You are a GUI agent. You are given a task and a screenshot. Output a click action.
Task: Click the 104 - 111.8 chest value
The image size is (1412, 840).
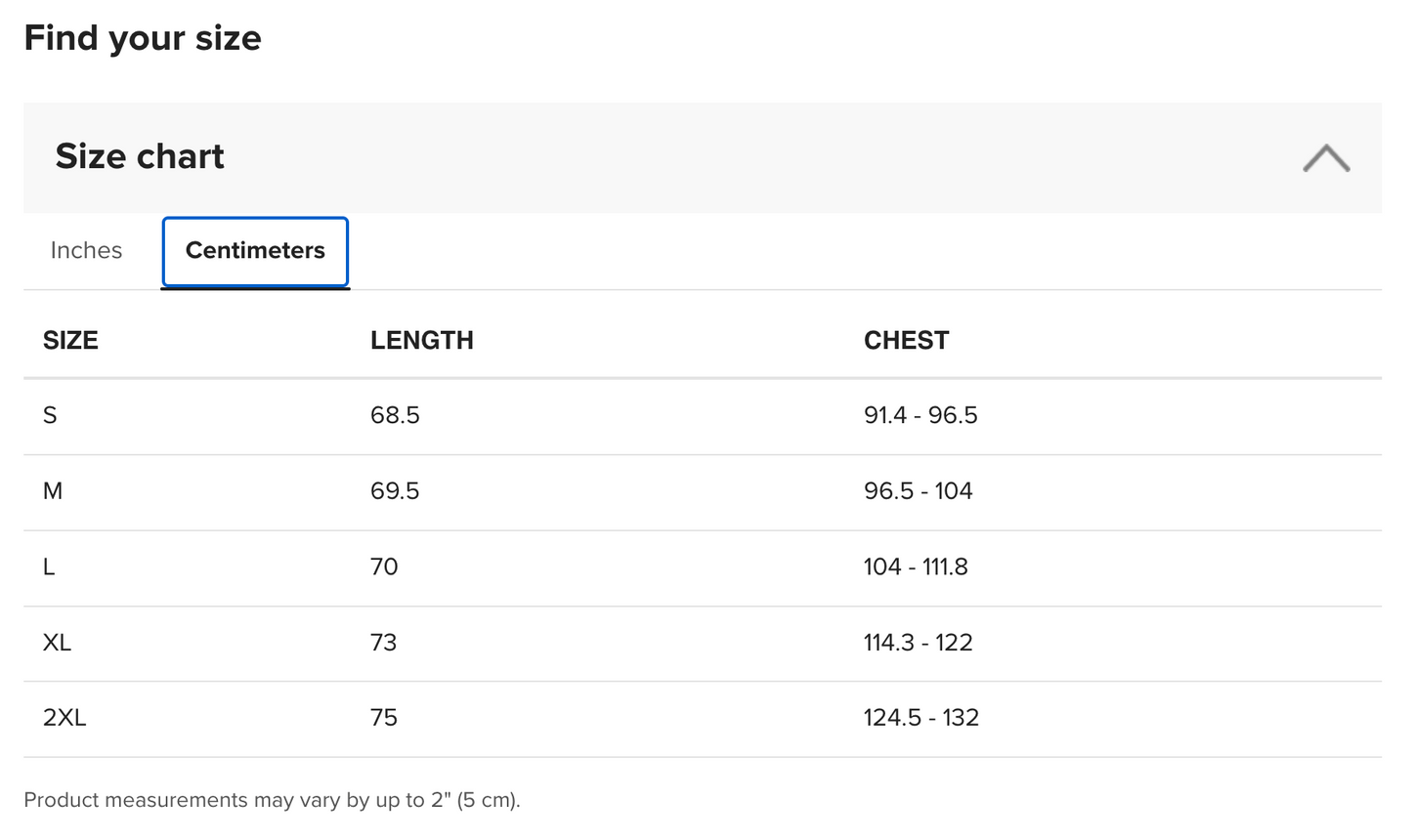tap(916, 567)
